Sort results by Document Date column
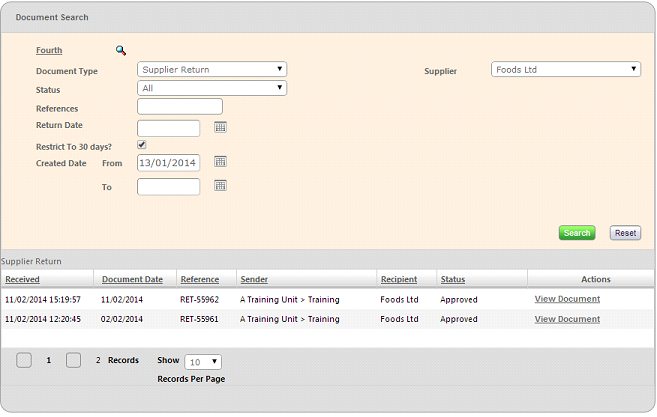657x417 pixels. [132, 279]
